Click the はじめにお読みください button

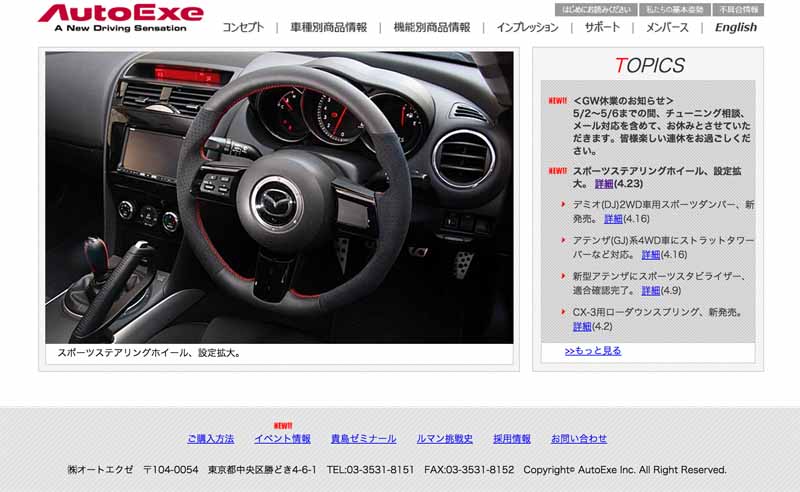pyautogui.click(x=596, y=10)
